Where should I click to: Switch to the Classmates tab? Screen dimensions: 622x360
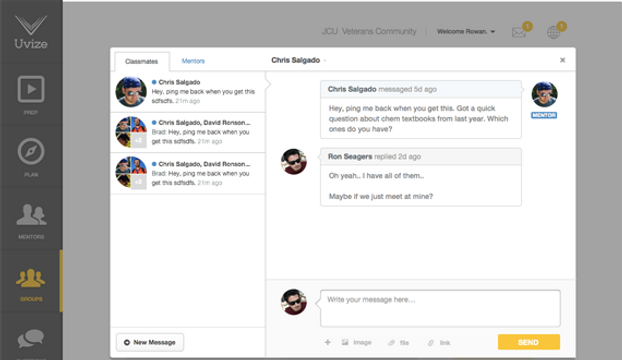[142, 61]
